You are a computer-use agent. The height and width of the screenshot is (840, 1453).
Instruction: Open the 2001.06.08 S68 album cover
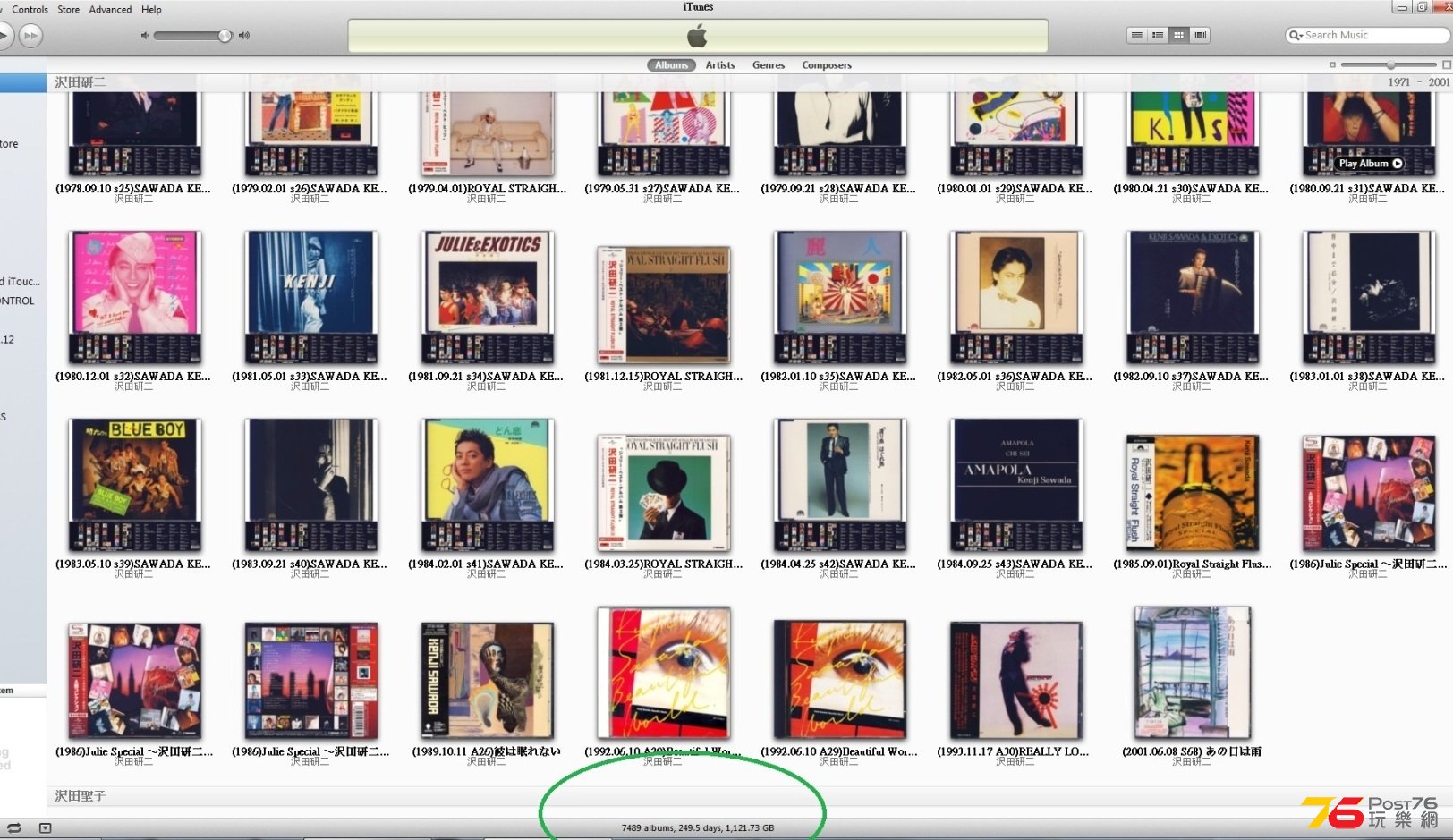(x=1193, y=673)
